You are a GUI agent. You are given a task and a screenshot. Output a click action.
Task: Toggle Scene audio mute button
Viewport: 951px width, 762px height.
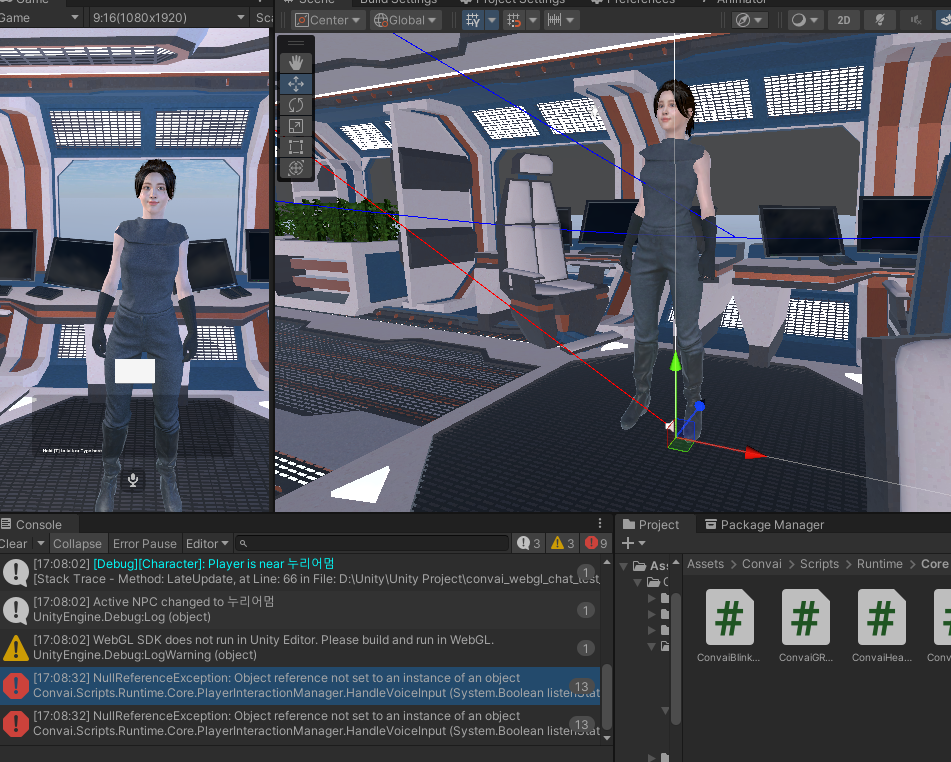tap(916, 20)
